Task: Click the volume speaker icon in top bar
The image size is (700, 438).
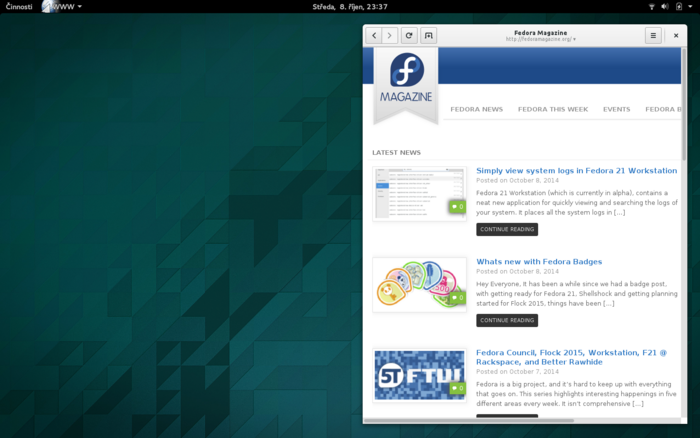Action: [665, 7]
